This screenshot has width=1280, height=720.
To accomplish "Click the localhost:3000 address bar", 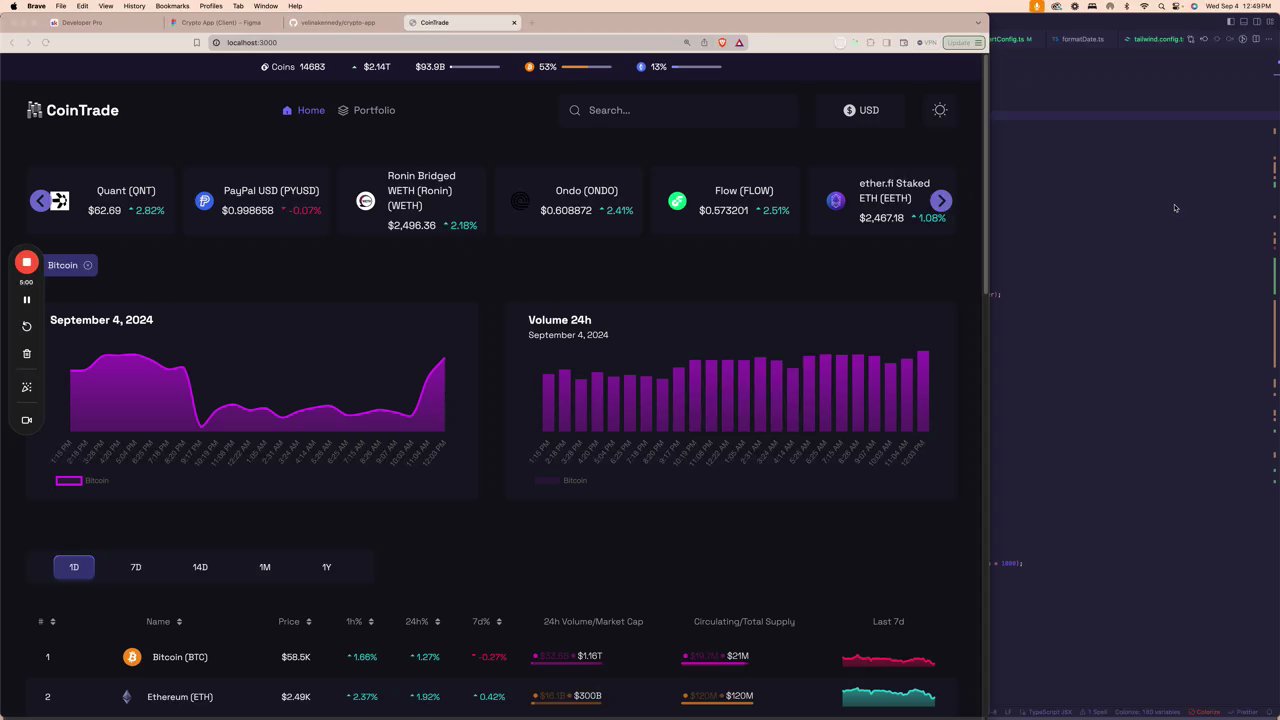I will pos(450,42).
